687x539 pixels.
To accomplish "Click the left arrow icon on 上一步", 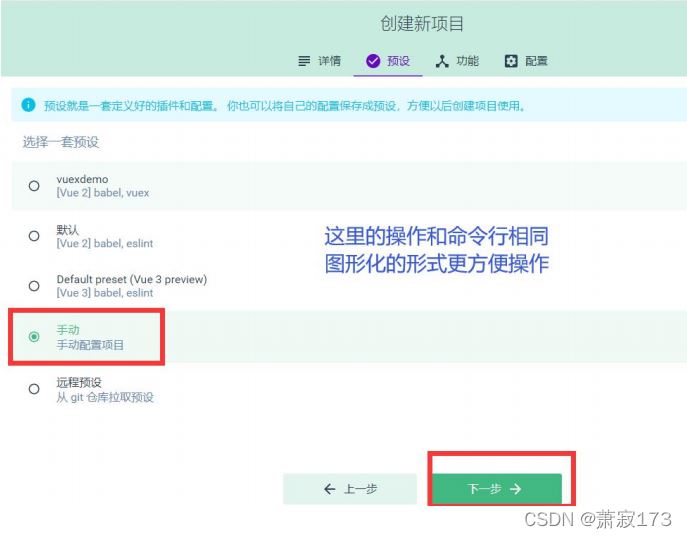I will (330, 489).
